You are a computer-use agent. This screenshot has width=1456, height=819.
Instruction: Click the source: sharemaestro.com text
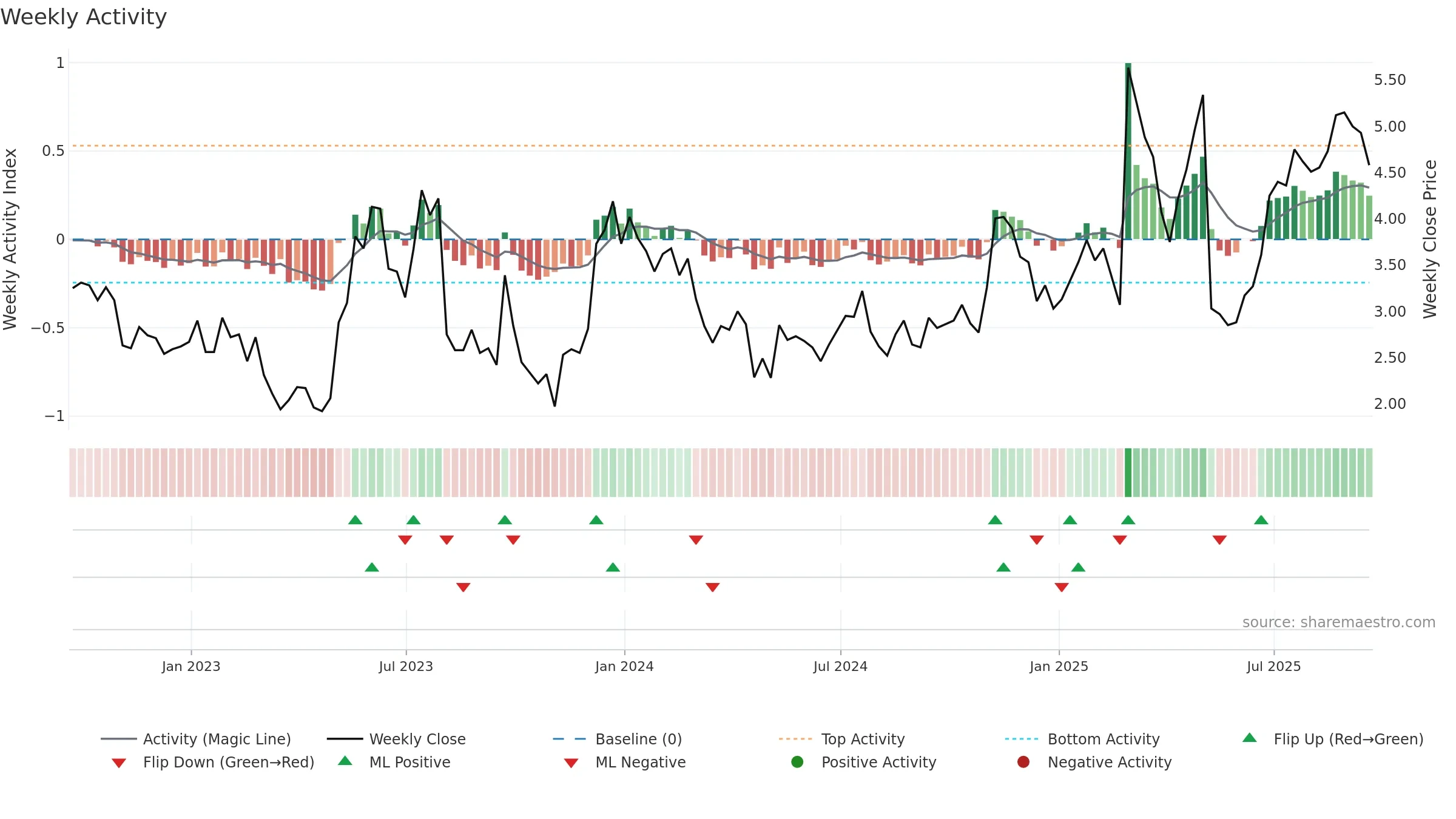click(x=1339, y=622)
